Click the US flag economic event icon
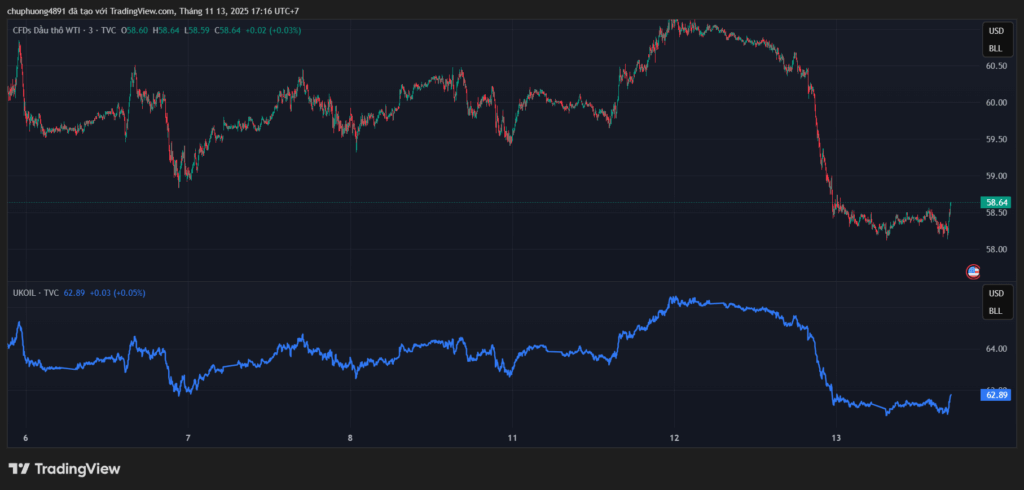The height and width of the screenshot is (490, 1024). [x=972, y=271]
